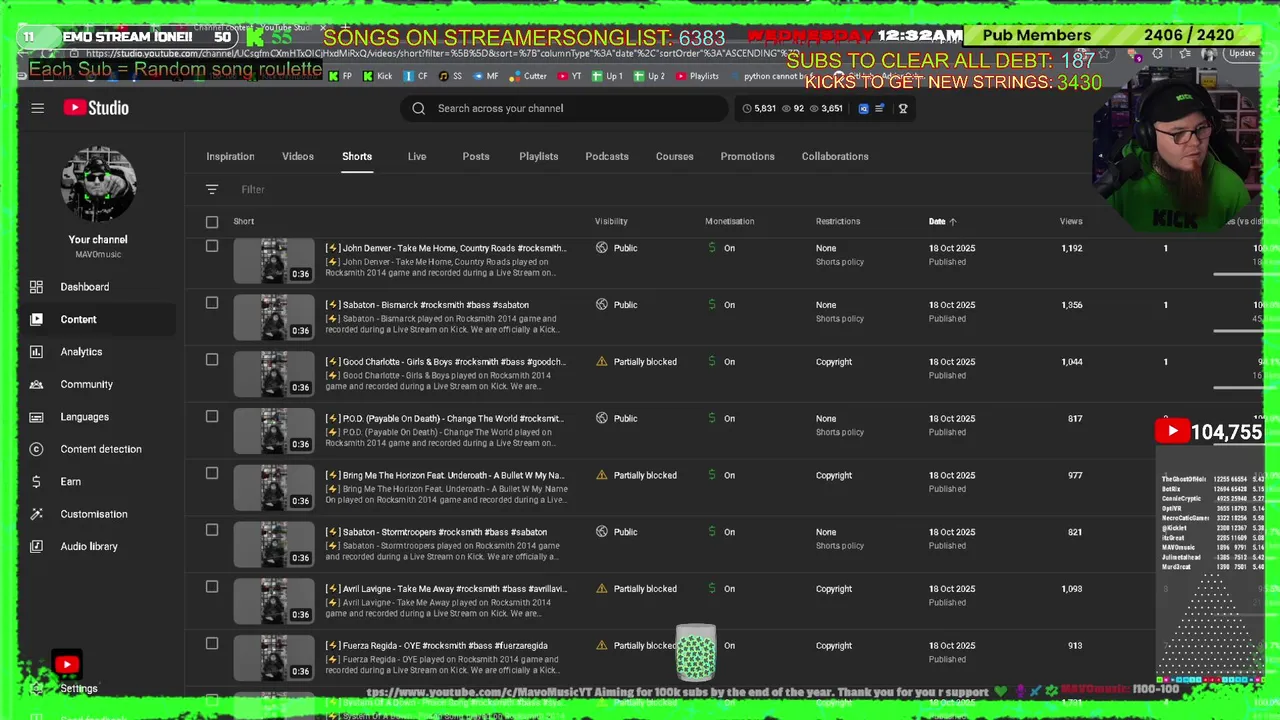Click Copyright restriction on Good Charlotte row

click(834, 362)
